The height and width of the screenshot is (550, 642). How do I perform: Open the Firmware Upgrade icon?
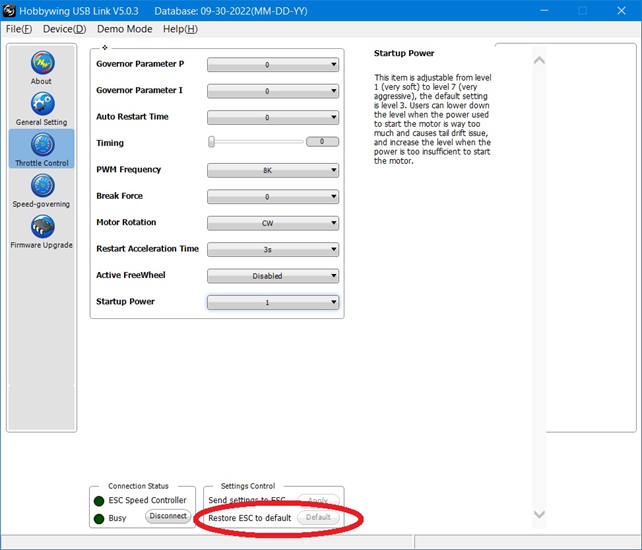pos(41,228)
